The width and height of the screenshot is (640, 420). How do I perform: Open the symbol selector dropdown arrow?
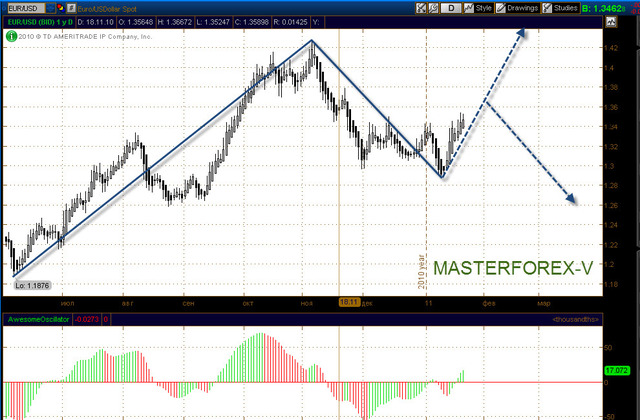pos(51,8)
